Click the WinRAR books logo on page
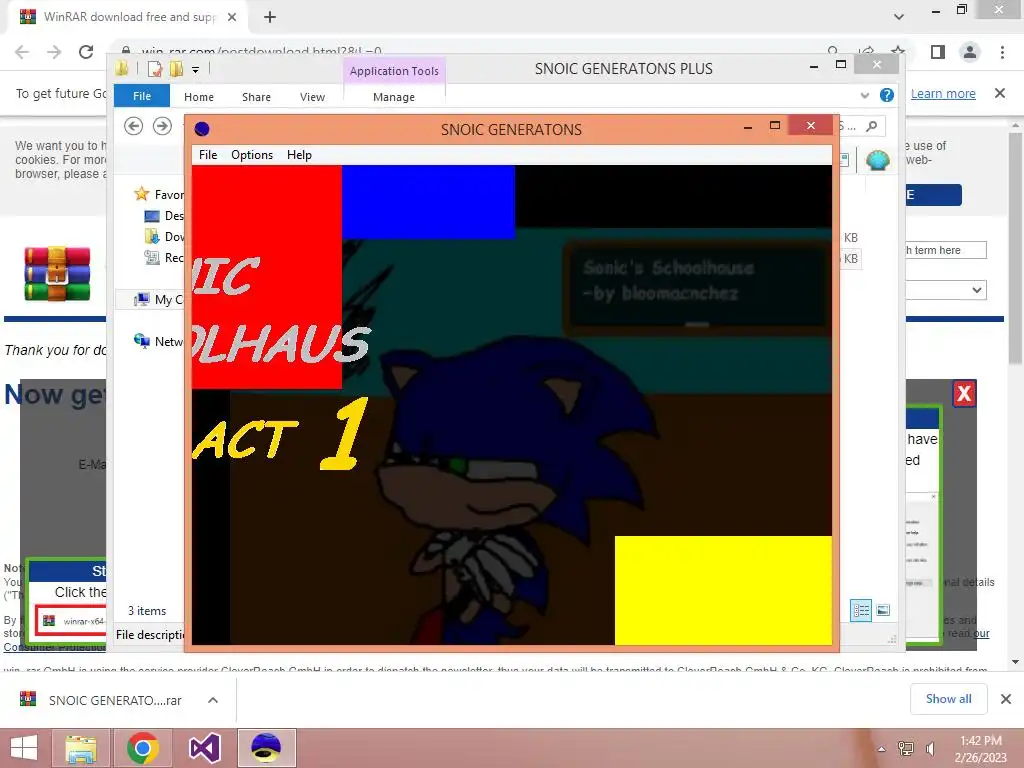Viewport: 1024px width, 768px height. click(57, 273)
